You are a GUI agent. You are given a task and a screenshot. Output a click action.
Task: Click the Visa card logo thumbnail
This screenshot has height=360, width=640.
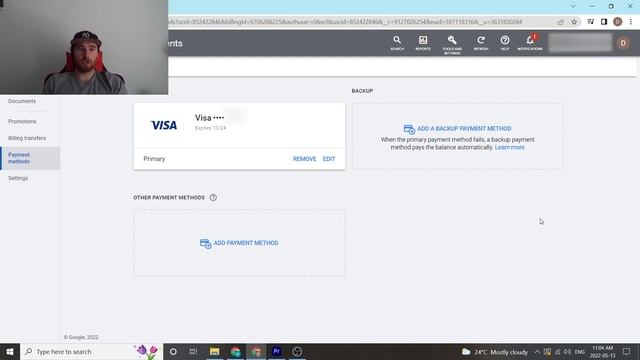(x=164, y=125)
